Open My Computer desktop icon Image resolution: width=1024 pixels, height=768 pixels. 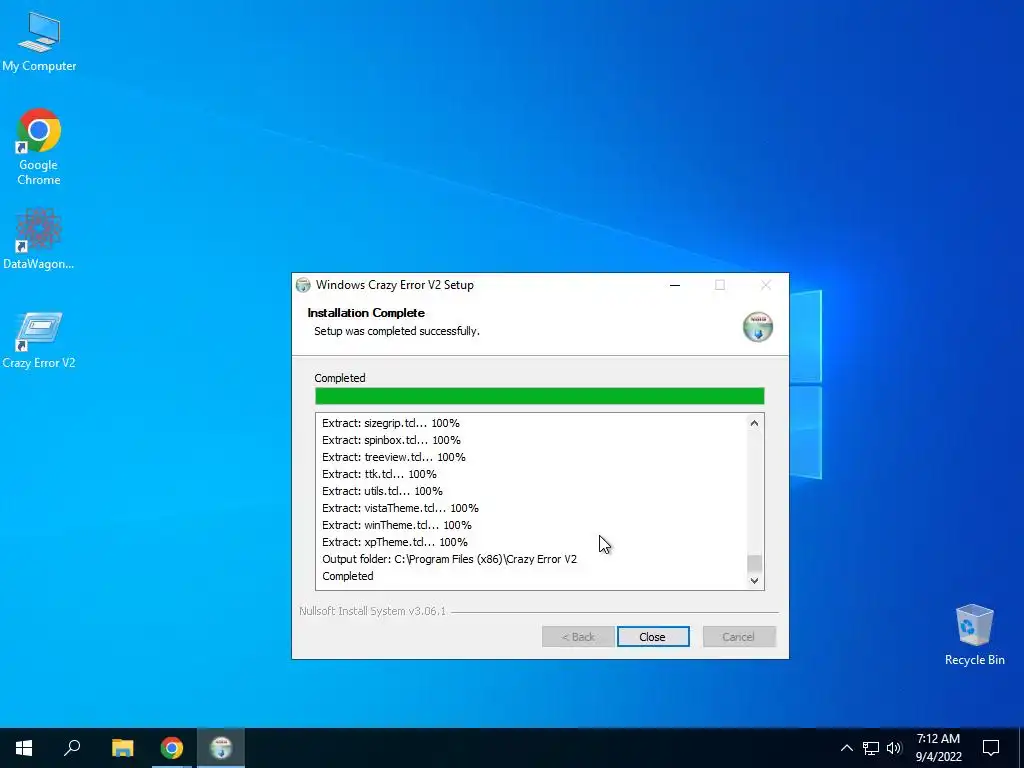[39, 42]
